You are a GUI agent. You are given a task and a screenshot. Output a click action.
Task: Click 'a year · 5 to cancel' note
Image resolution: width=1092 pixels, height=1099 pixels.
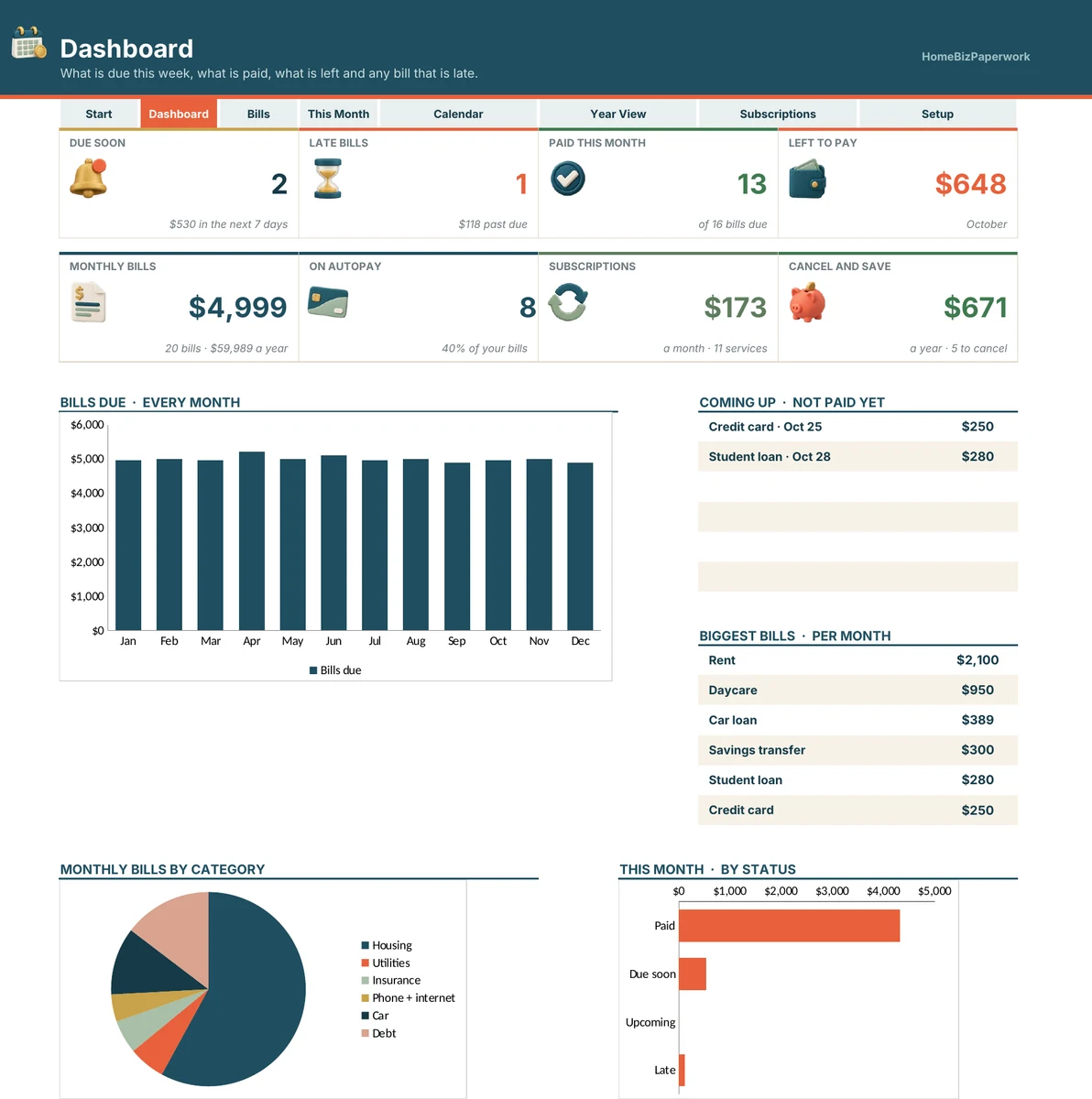pyautogui.click(x=958, y=348)
